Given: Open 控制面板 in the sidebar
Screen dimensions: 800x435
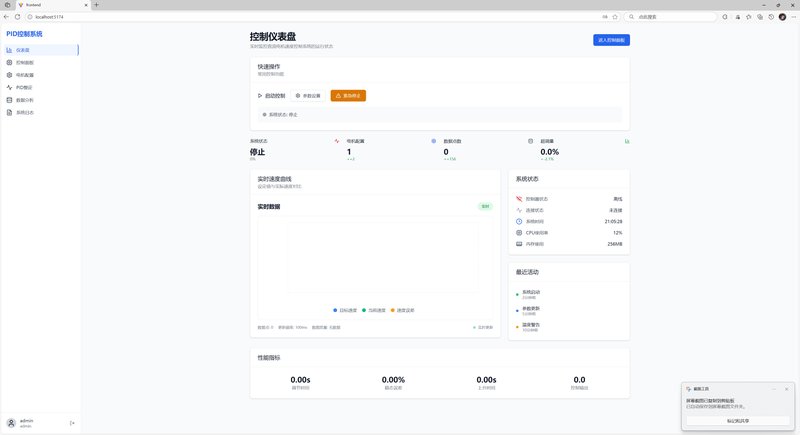Looking at the screenshot, I should 25,62.
